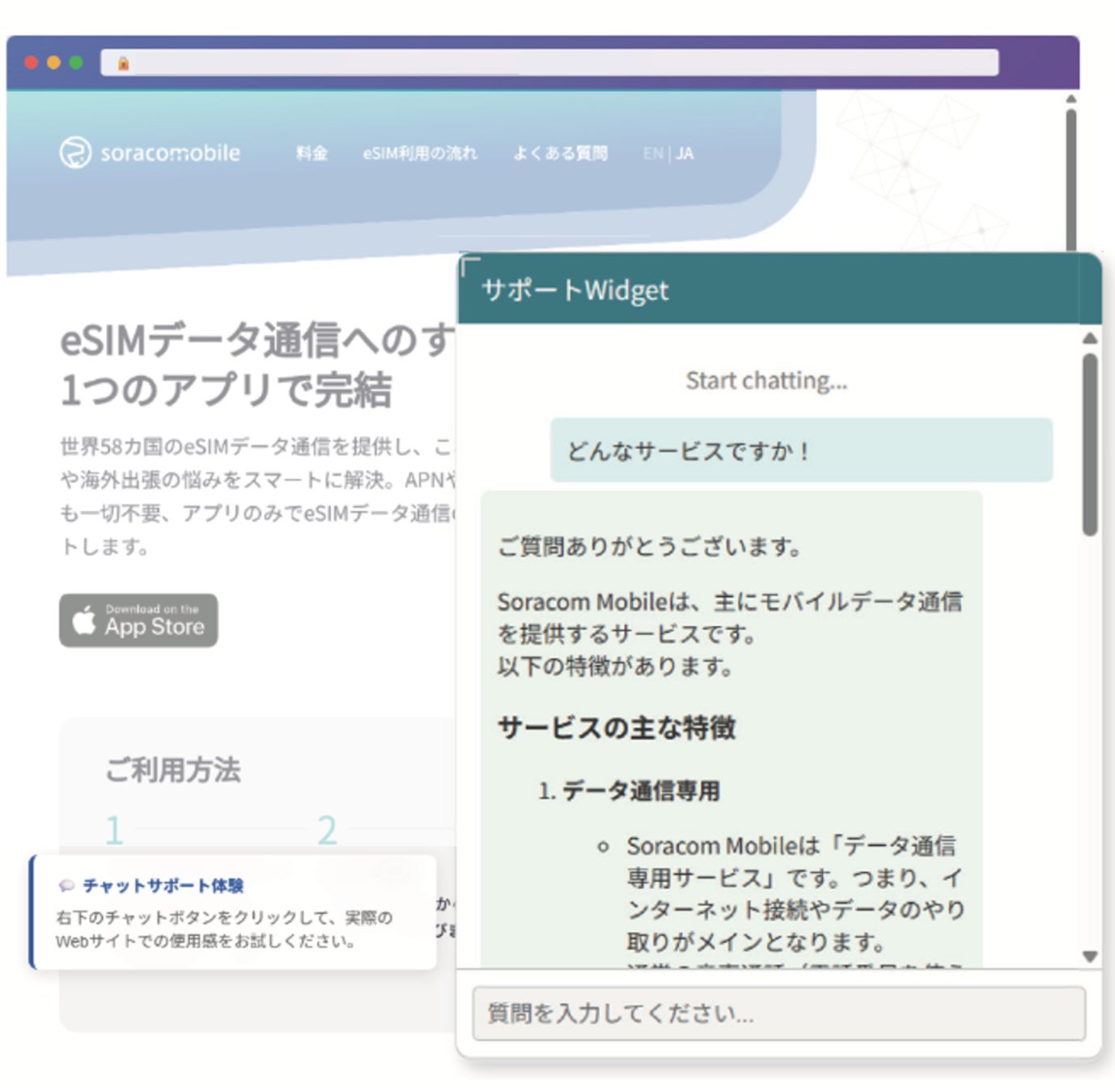1115x1092 pixels.
Task: Click the チャットサポート体験 callout title
Action: tap(163, 886)
